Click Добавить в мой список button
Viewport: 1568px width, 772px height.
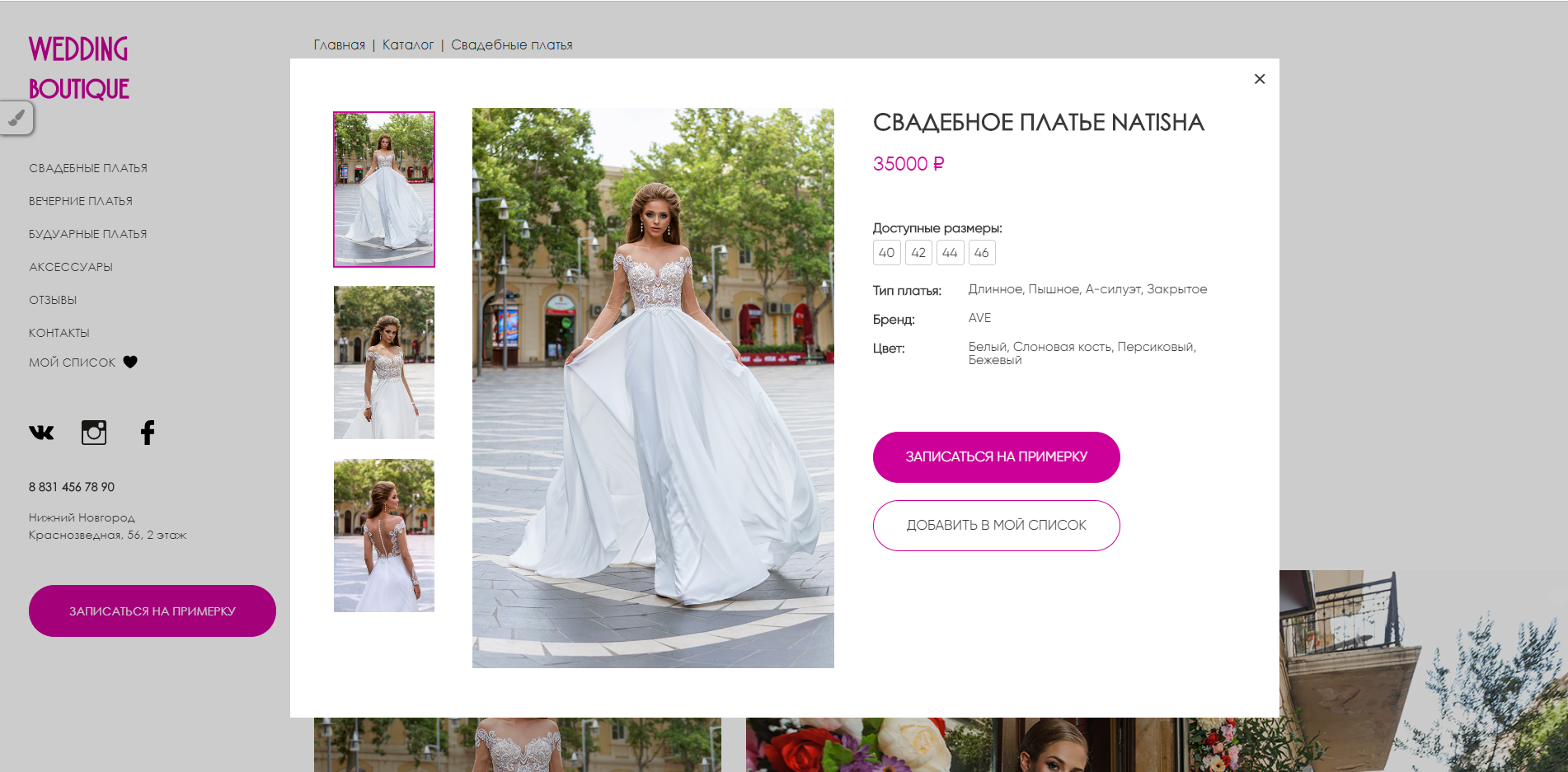[997, 526]
